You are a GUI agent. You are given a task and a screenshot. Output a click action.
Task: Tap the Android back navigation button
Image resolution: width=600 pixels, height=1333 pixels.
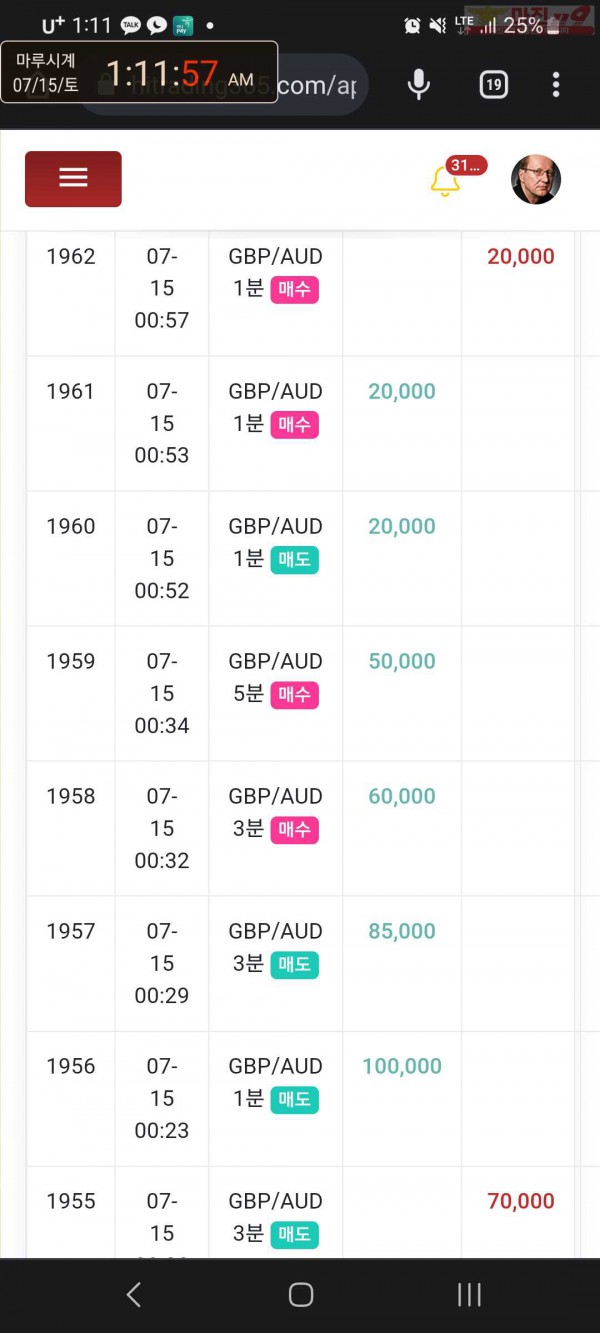[x=133, y=1295]
